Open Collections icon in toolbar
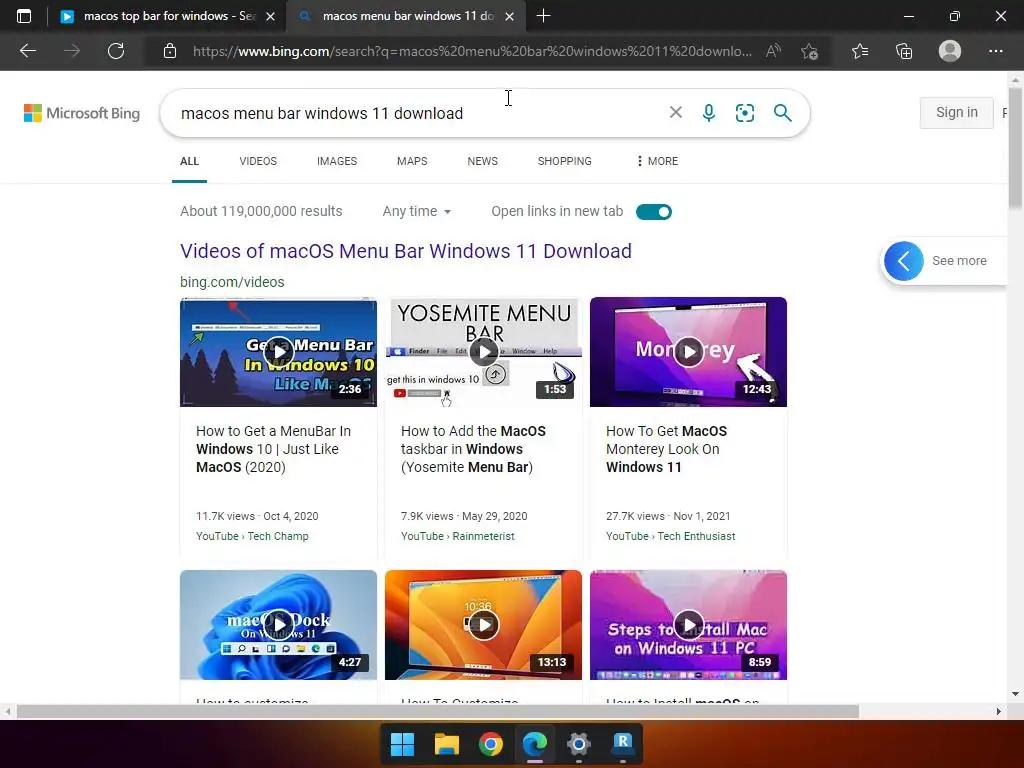1024x768 pixels. [x=904, y=51]
